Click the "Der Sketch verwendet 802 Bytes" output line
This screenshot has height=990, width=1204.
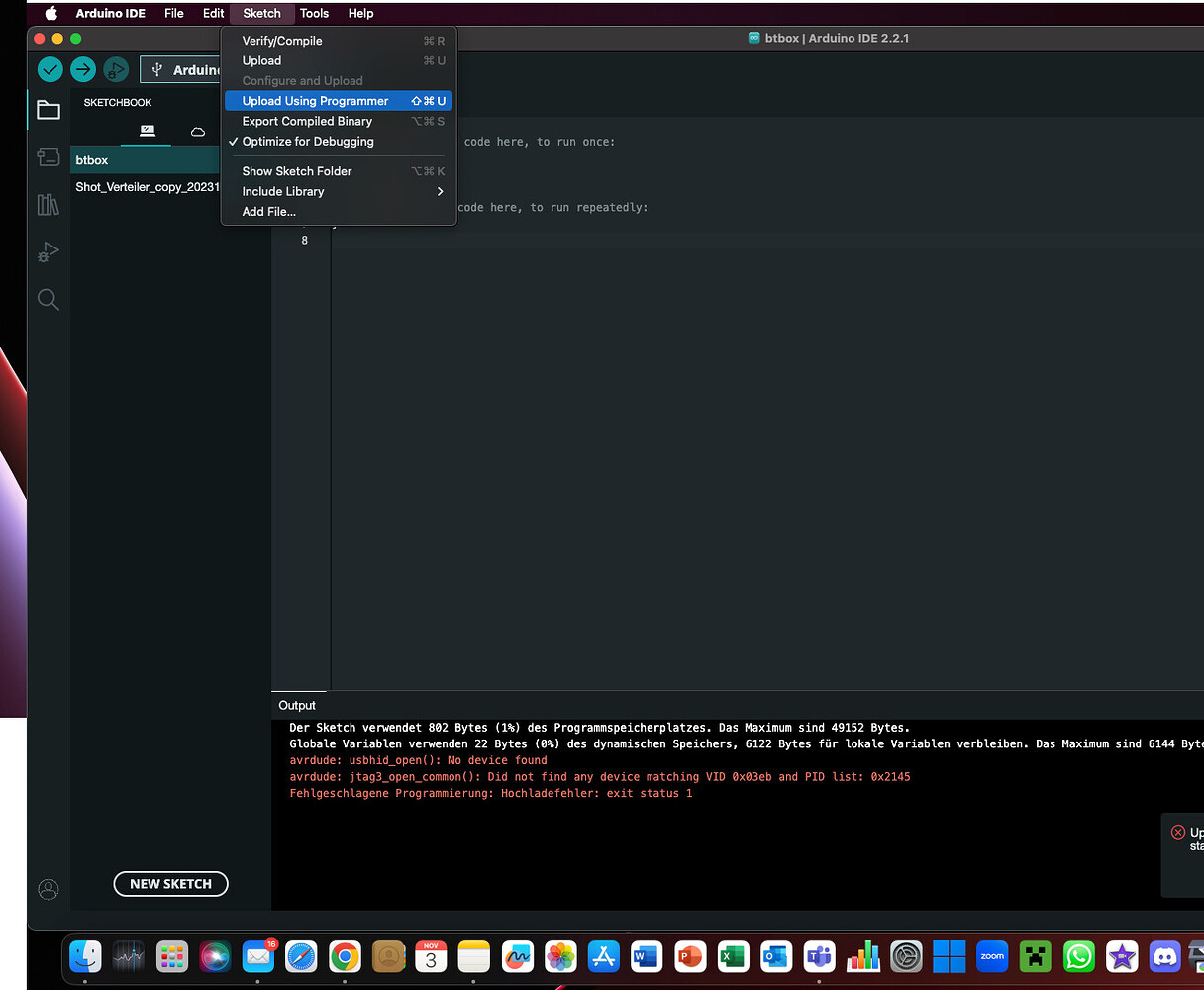pyautogui.click(x=599, y=728)
